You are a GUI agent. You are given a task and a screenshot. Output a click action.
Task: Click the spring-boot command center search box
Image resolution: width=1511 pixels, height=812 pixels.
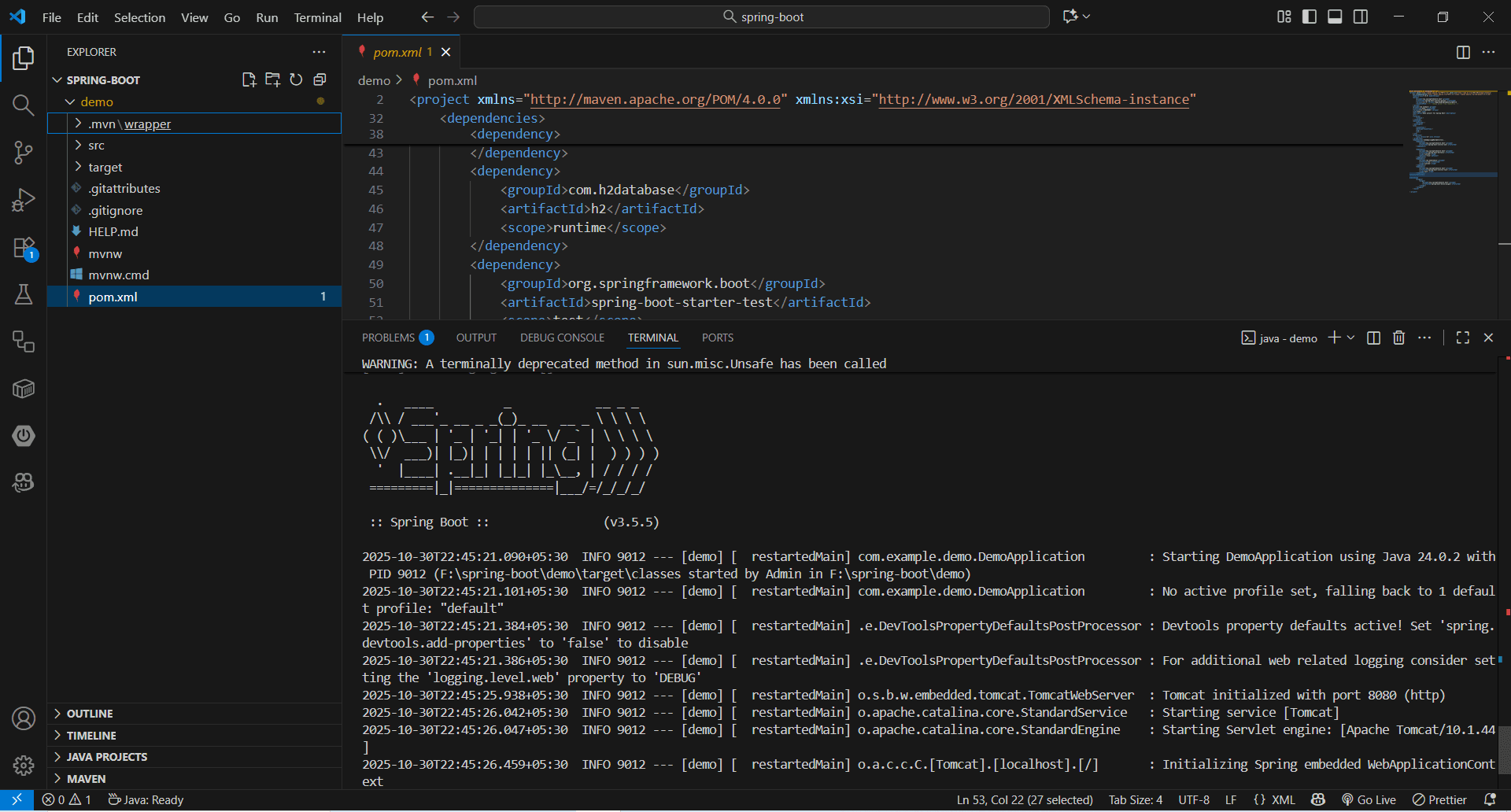(x=762, y=17)
